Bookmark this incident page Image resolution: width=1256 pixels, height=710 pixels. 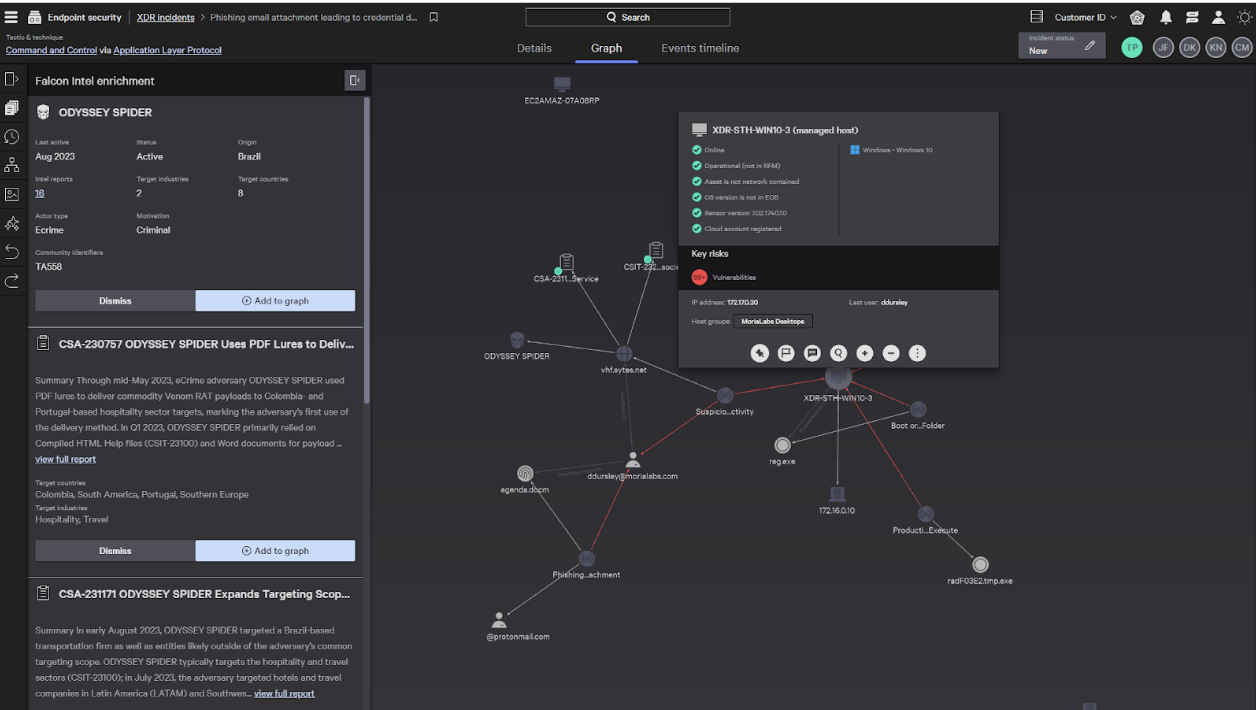(433, 17)
